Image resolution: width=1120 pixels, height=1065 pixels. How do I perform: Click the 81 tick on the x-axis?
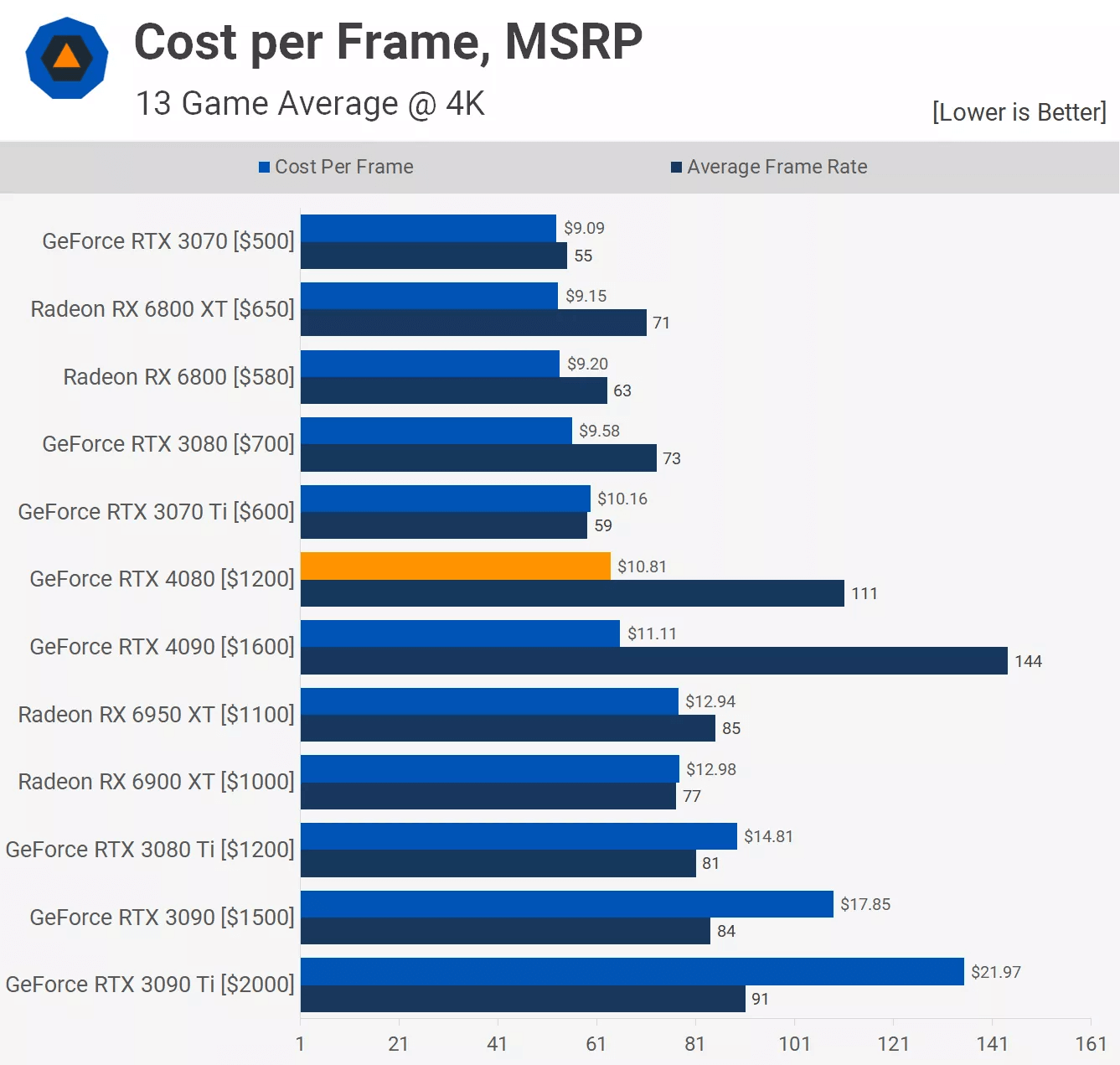coord(694,1044)
